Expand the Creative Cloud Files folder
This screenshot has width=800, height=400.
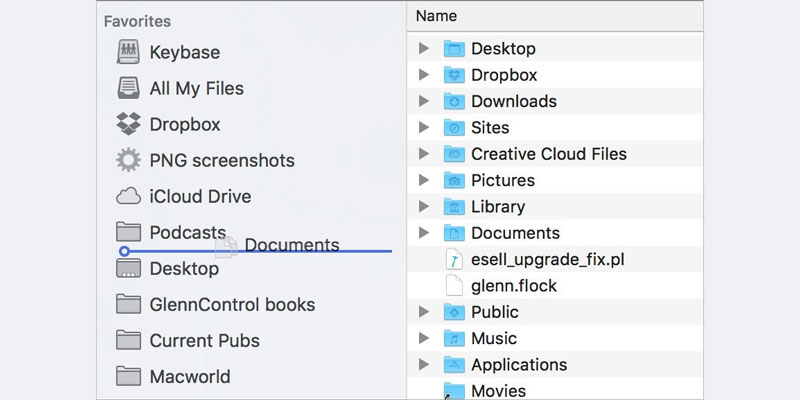pos(424,154)
